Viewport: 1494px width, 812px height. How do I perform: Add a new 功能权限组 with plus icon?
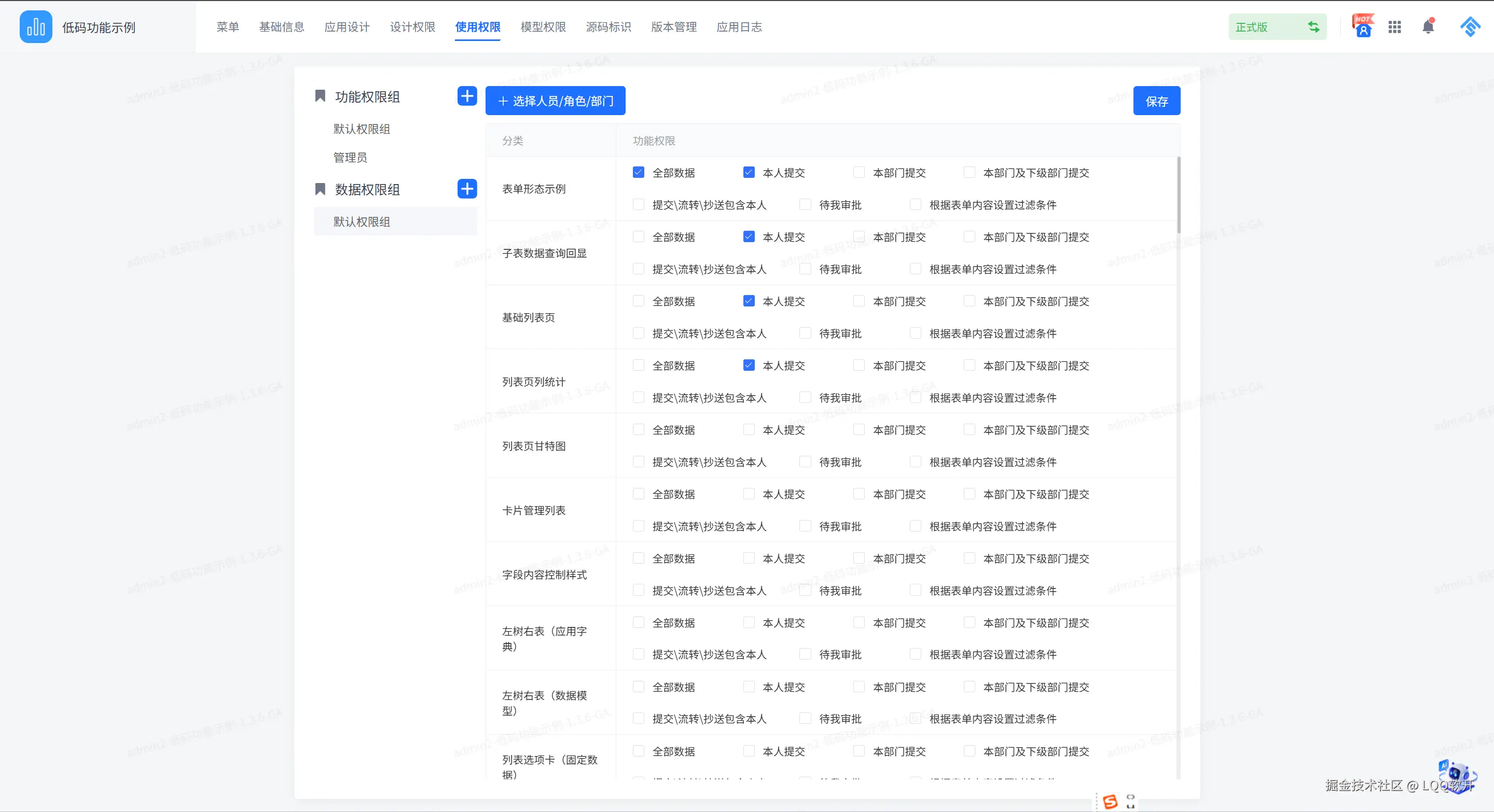467,96
